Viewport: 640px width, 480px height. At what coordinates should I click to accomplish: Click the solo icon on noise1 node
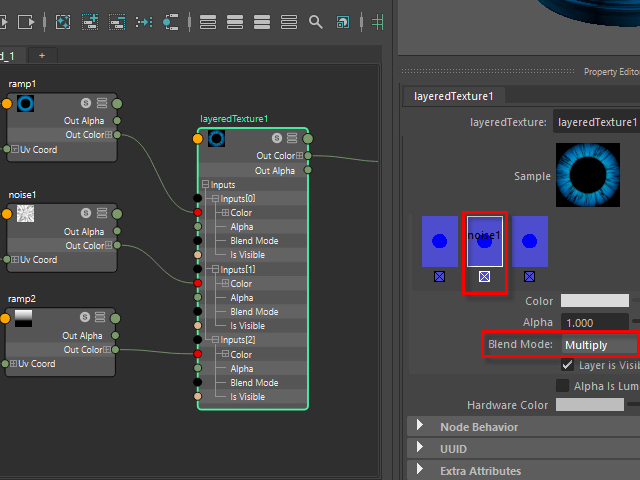coord(85,213)
